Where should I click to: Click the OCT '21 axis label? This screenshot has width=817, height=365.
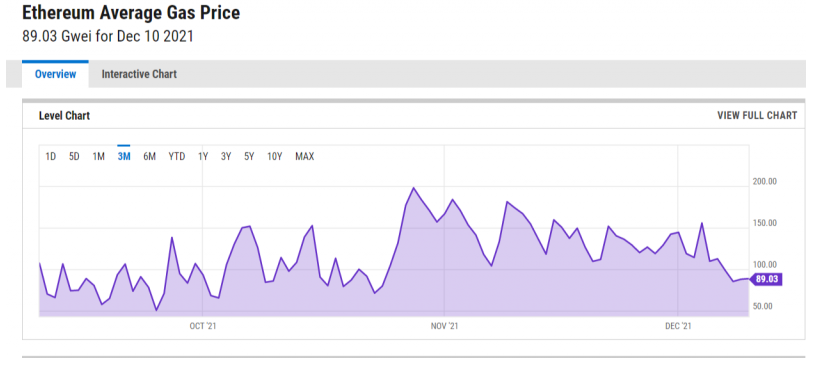pos(203,326)
